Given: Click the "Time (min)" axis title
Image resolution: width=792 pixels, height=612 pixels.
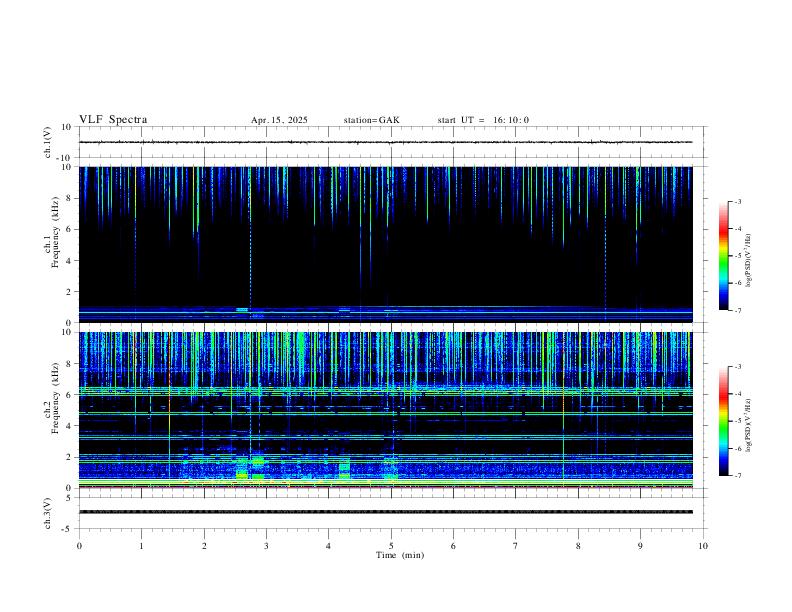Looking at the screenshot, I should click(x=400, y=555).
